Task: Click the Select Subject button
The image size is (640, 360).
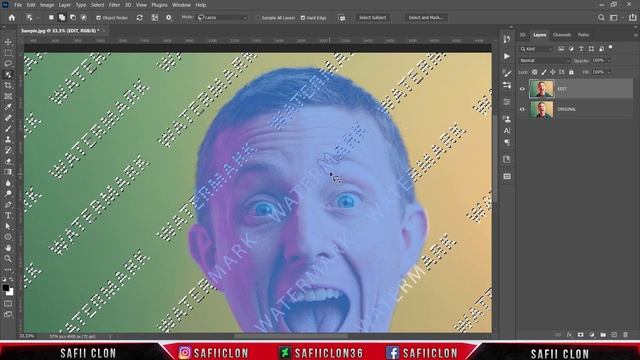Action: 372,18
